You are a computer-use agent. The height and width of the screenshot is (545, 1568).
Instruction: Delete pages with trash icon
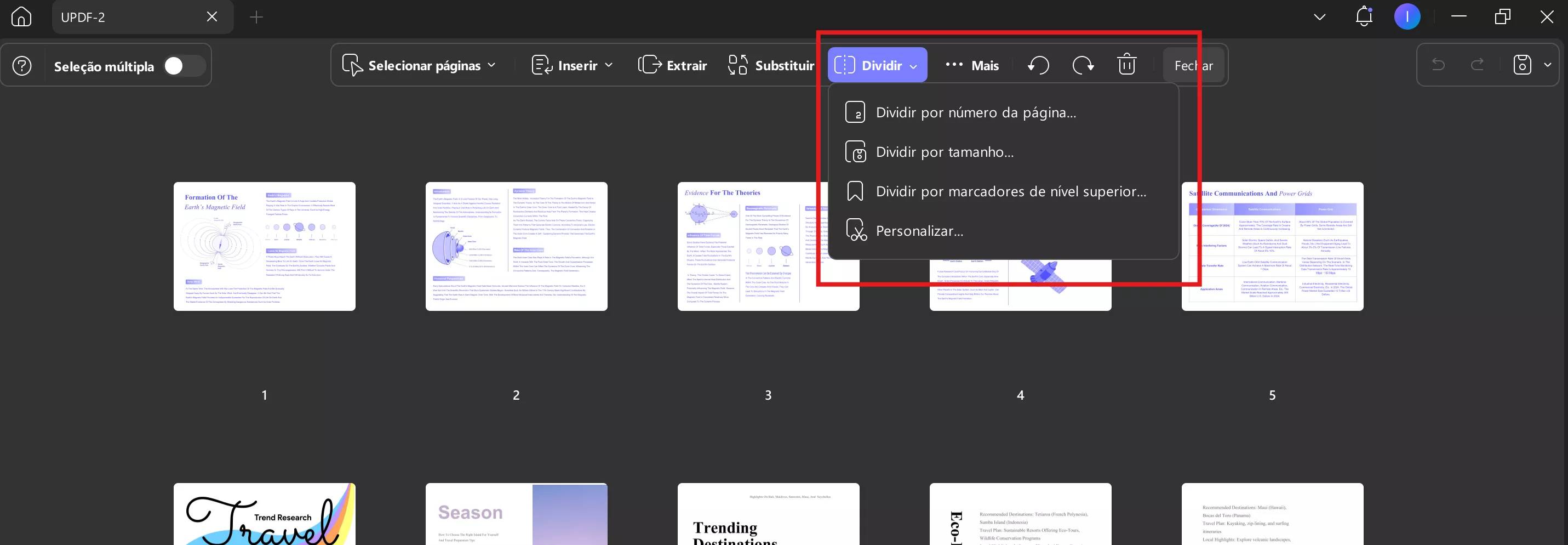coord(1127,65)
